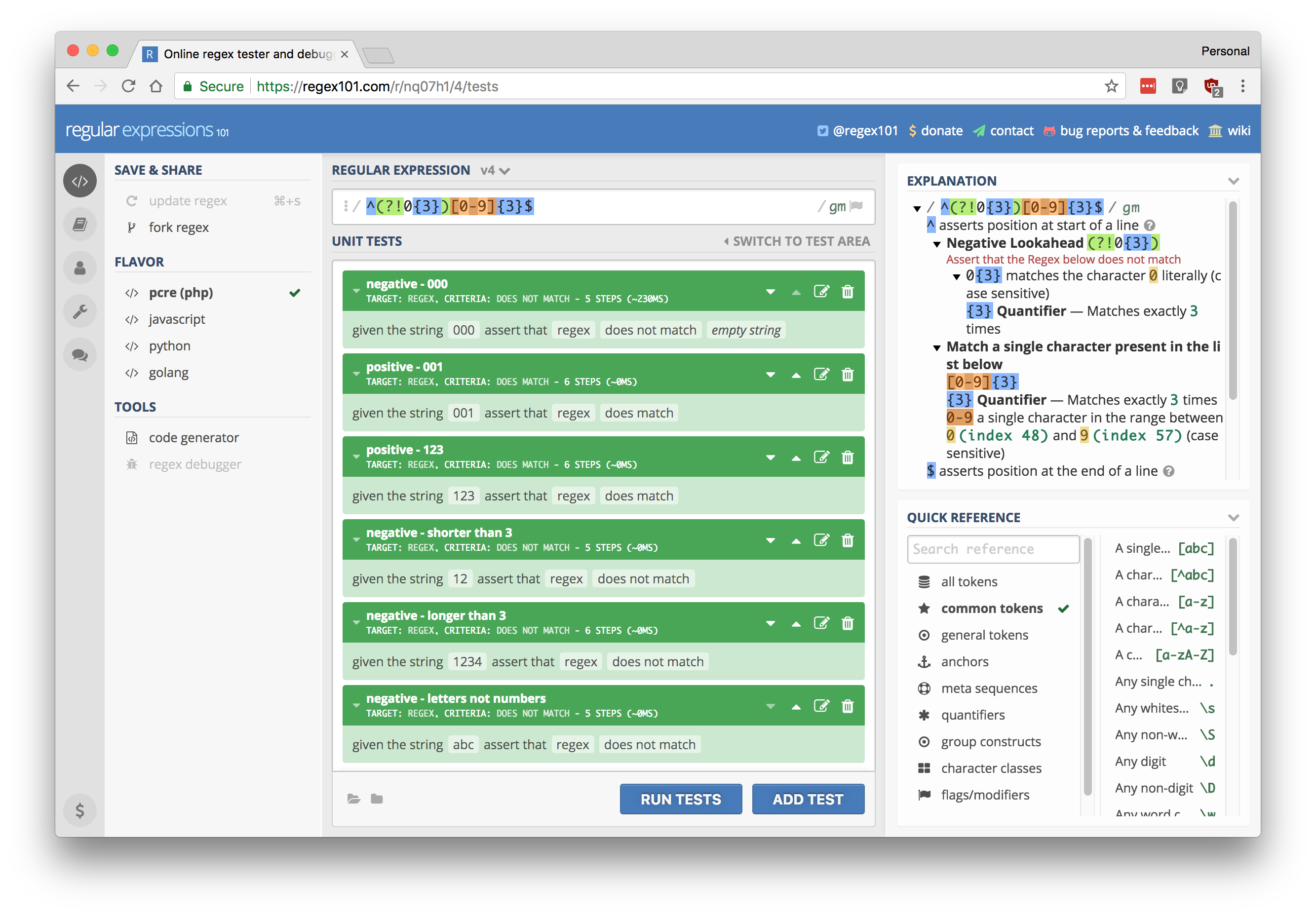Open 'flags/modifiers' reference category
This screenshot has width=1316, height=916.
(993, 795)
